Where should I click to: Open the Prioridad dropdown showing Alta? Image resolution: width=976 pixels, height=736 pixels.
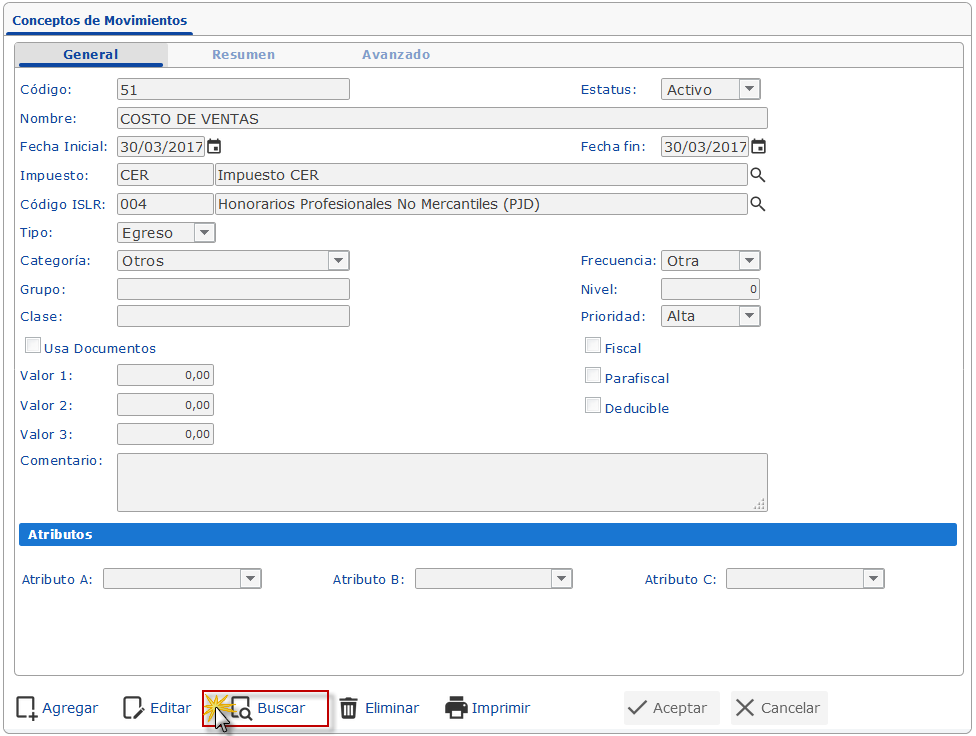click(x=710, y=316)
